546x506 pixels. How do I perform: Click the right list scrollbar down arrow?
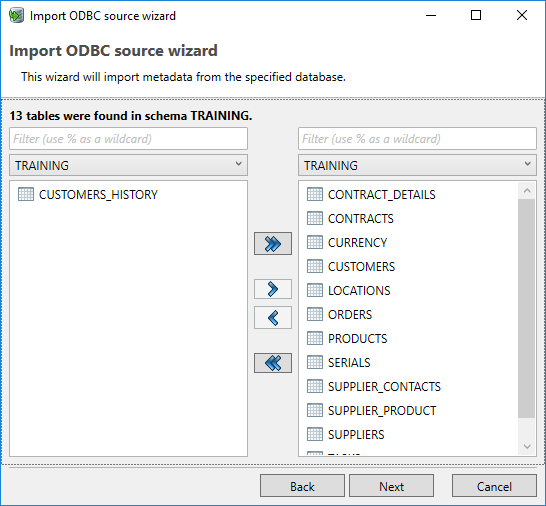coord(527,446)
